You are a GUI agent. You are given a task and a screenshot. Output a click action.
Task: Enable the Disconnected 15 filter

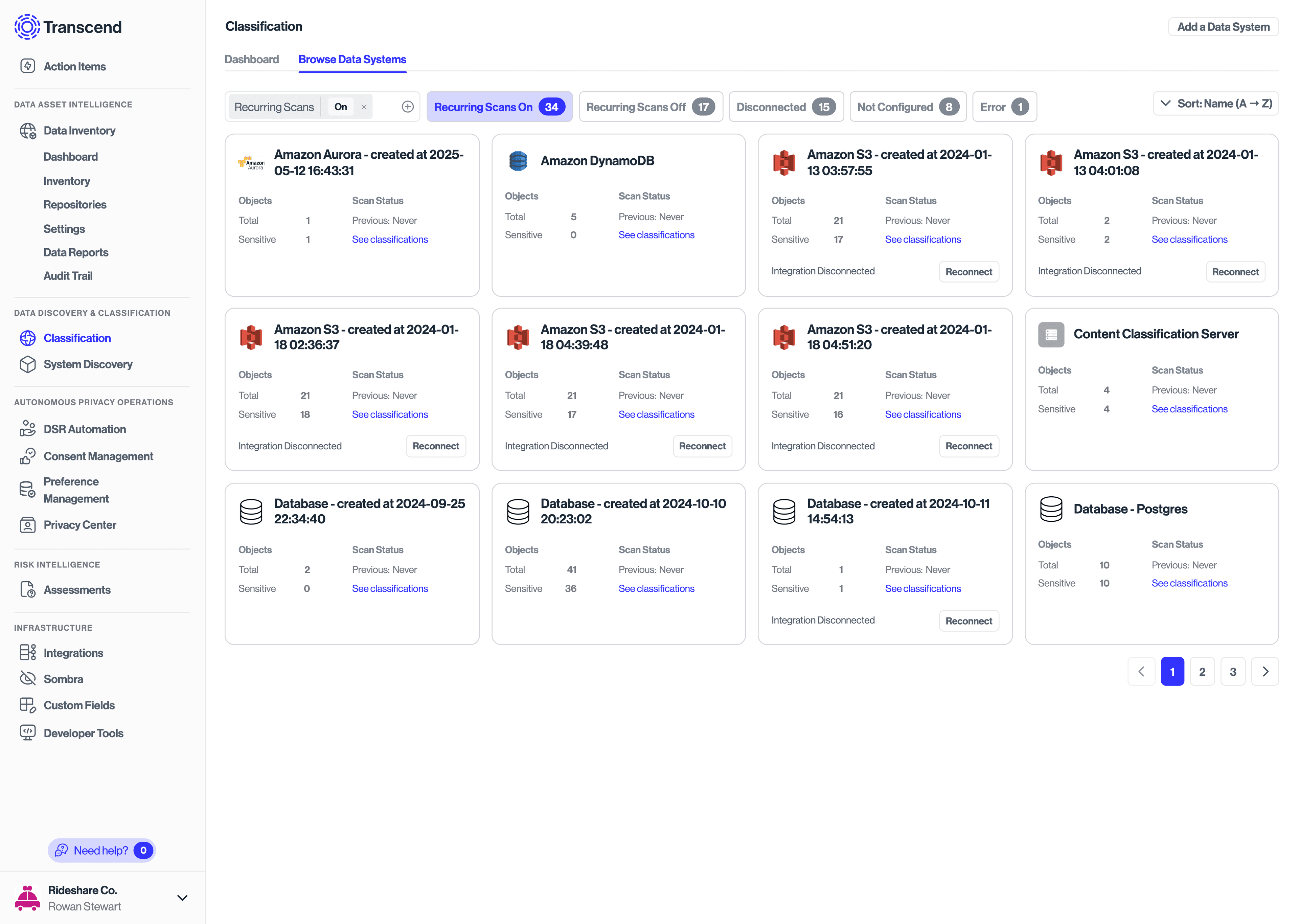pos(785,106)
